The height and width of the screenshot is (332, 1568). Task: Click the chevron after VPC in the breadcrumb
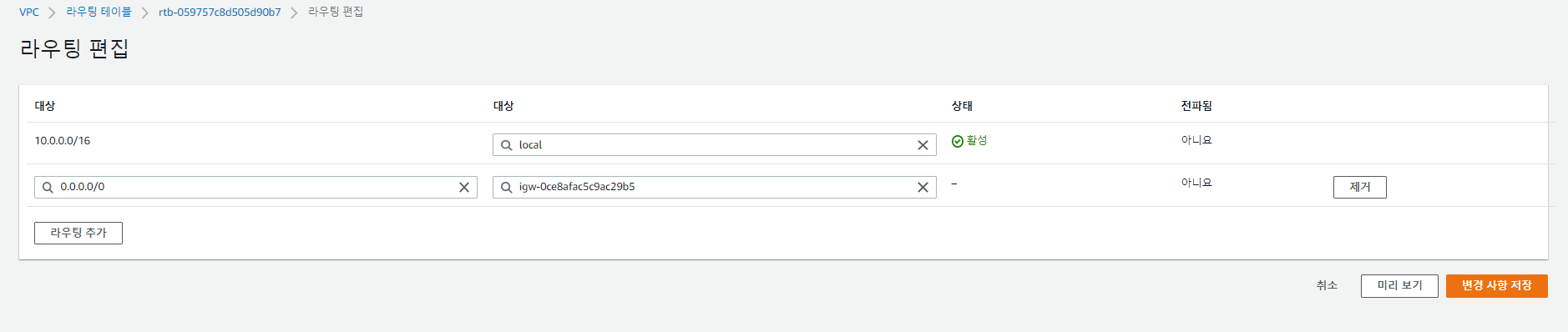(52, 13)
